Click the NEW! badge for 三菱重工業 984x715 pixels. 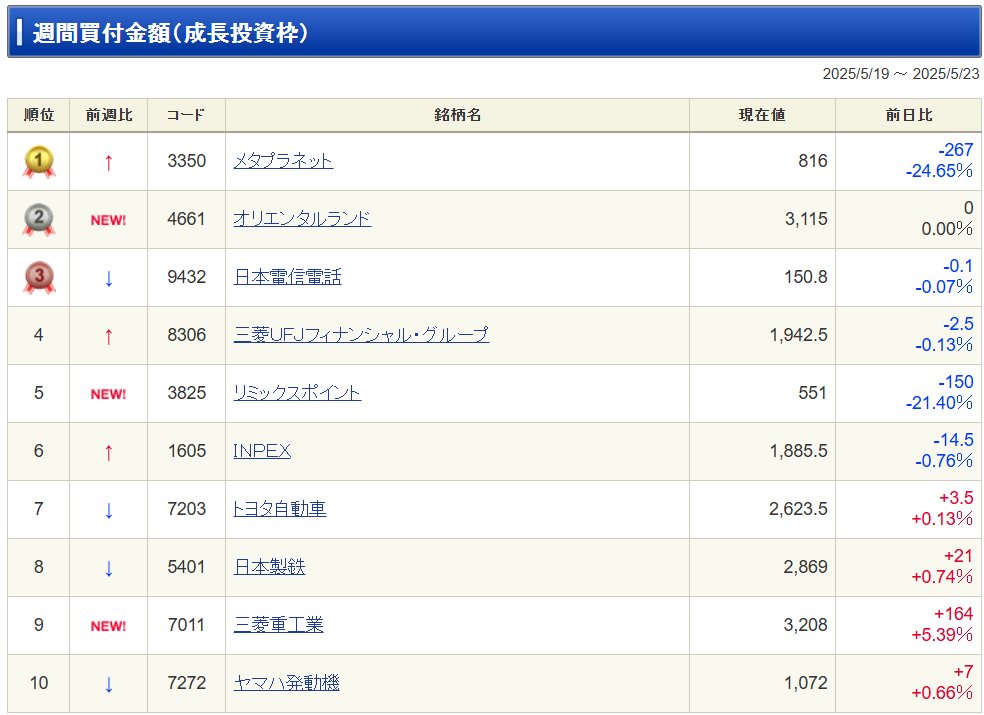[x=109, y=626]
